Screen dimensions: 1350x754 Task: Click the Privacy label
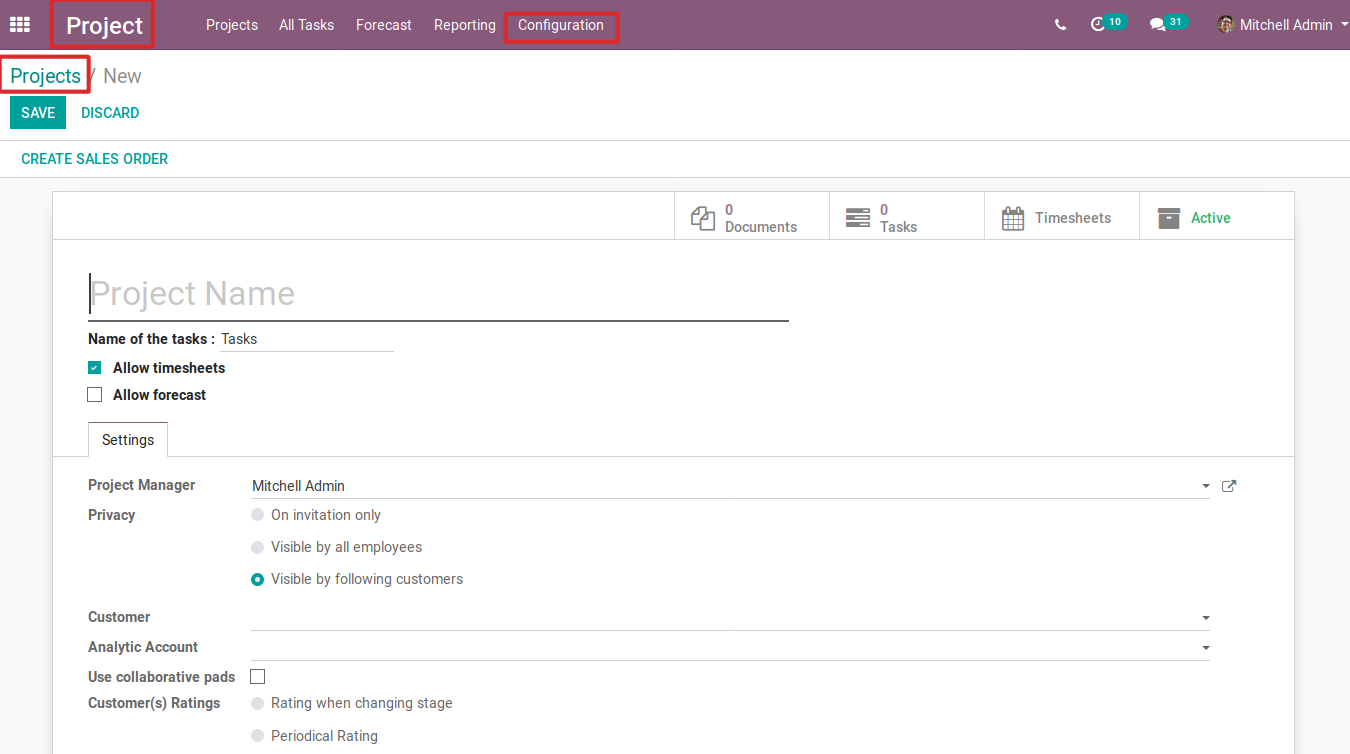pos(111,515)
